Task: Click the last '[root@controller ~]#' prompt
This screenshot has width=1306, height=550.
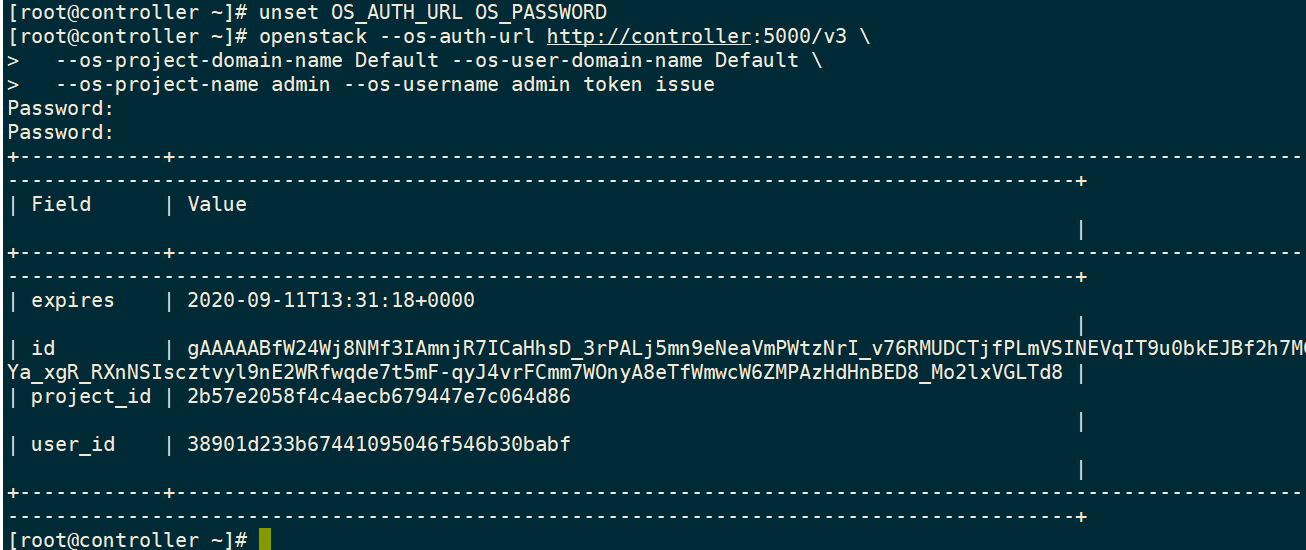Action: coord(127,540)
